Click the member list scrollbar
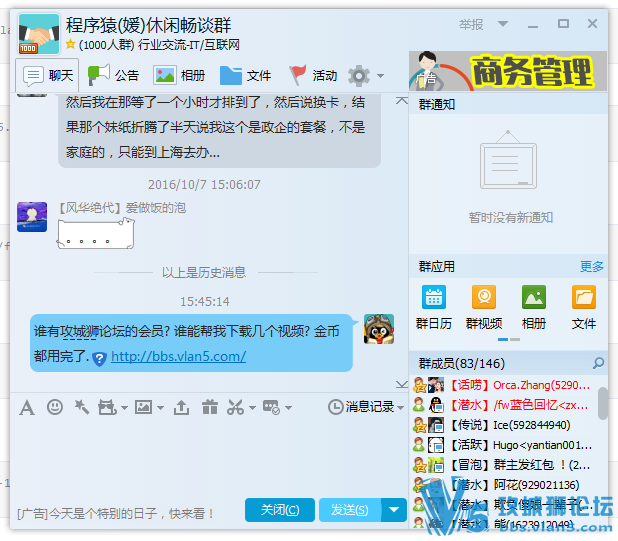 click(603, 404)
